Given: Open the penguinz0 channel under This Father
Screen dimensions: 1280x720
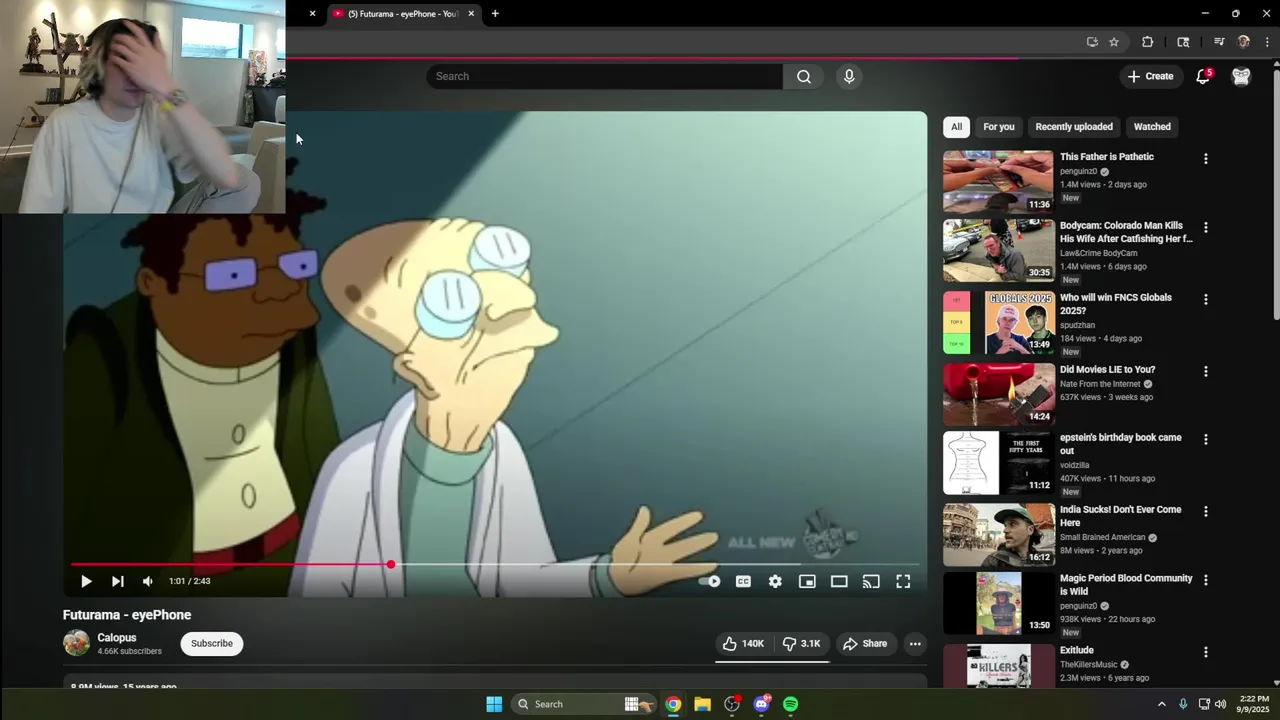Looking at the screenshot, I should (1078, 171).
